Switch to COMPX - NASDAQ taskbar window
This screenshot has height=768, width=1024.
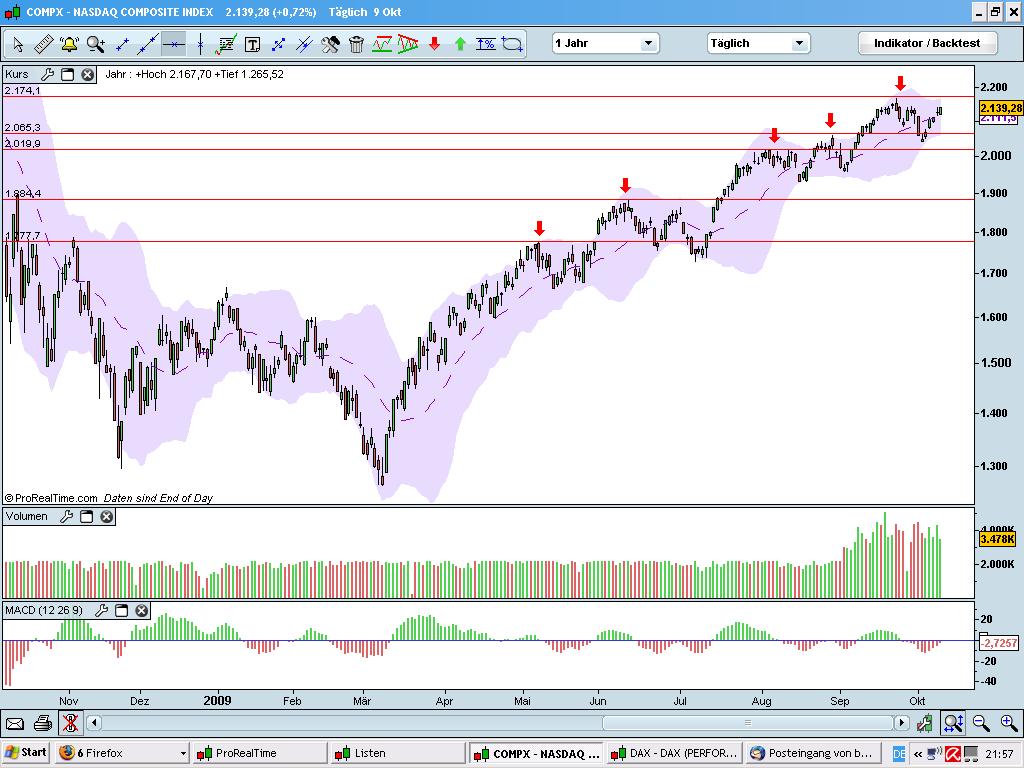pos(536,753)
